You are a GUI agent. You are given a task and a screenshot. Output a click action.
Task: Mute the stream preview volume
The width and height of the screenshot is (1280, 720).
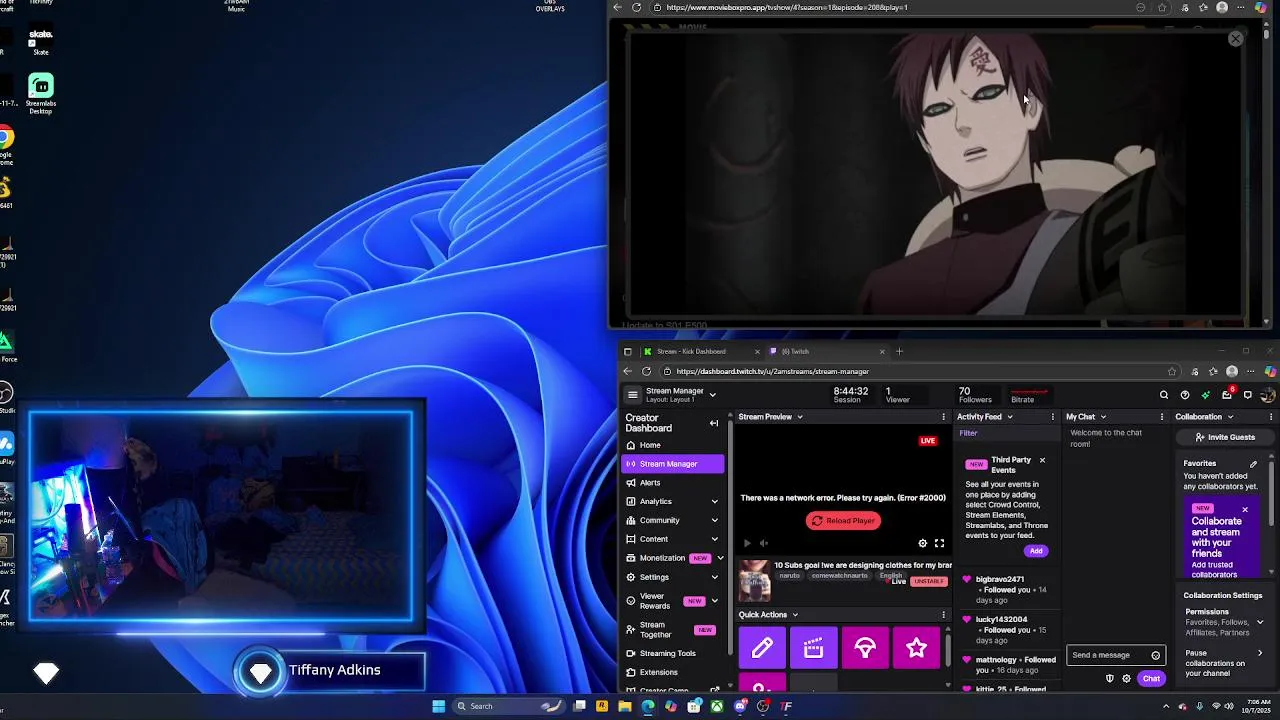pos(764,543)
